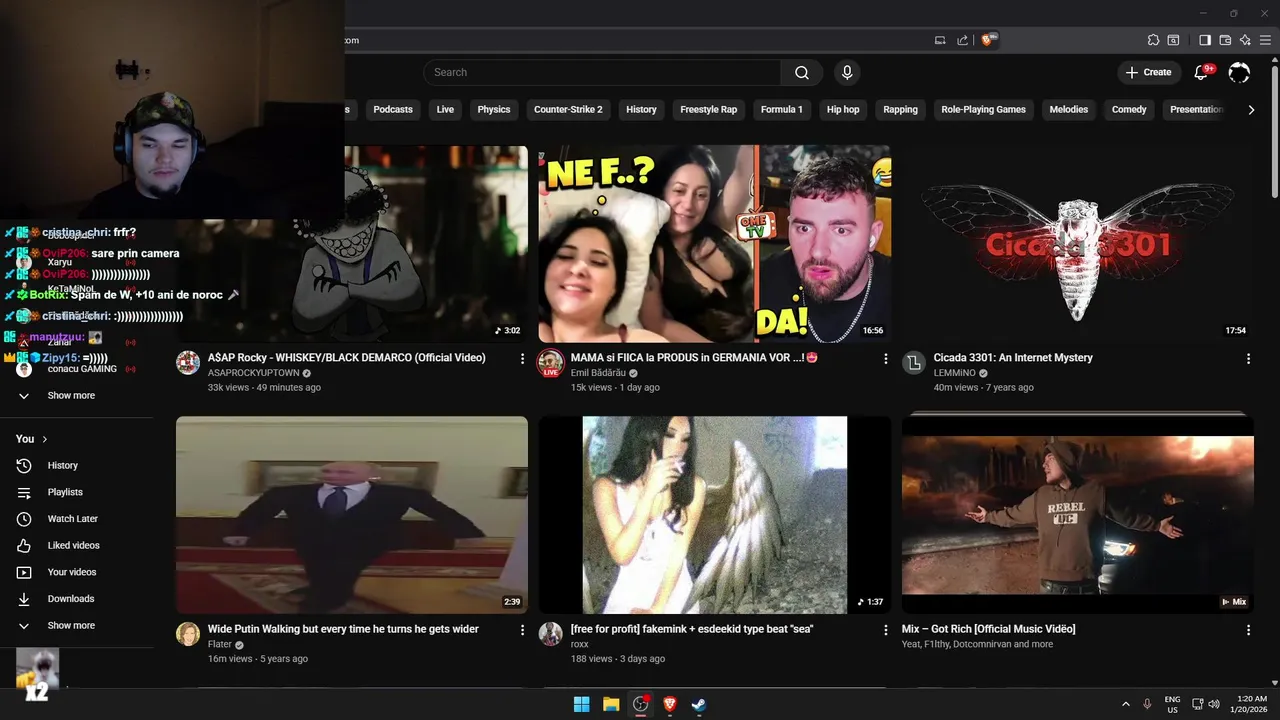Select the Formula 1 category chip

(782, 110)
